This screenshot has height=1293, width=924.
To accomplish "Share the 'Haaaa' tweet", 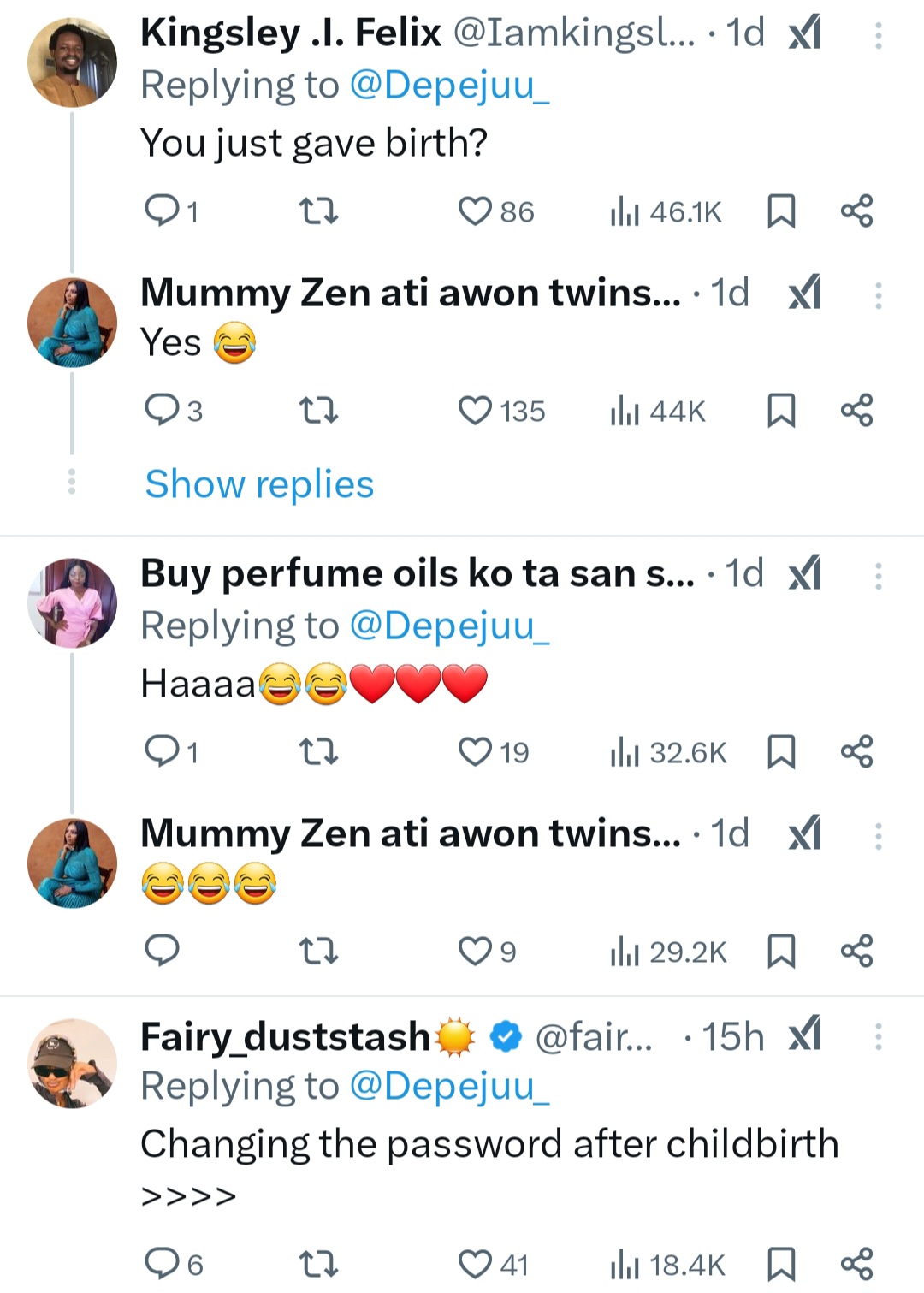I will point(856,752).
